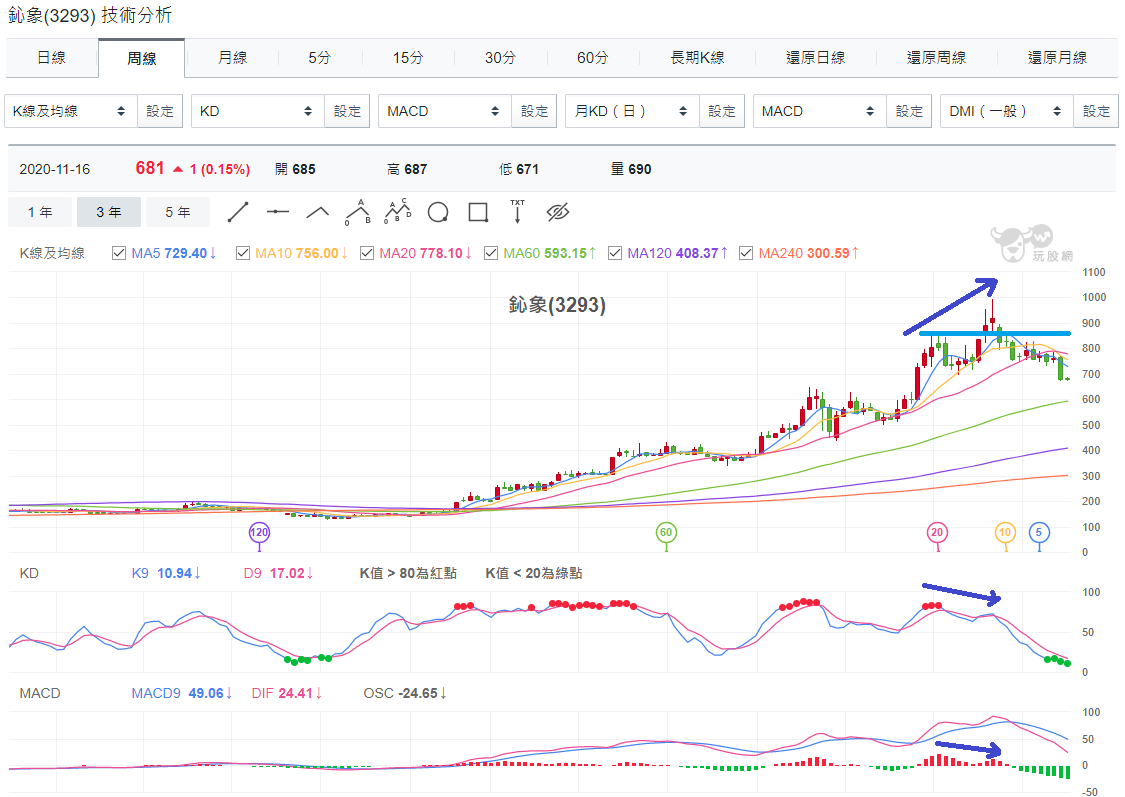Click the DIF 24.41 value

point(287,693)
